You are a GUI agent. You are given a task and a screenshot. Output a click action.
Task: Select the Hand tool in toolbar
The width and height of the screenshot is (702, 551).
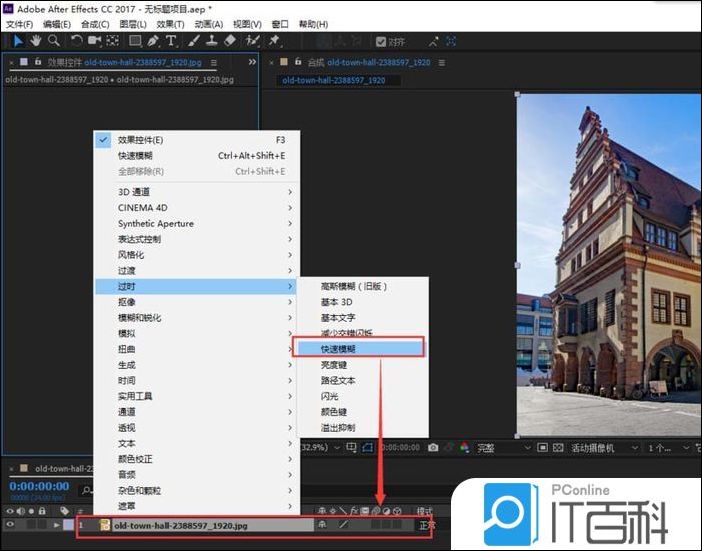35,41
